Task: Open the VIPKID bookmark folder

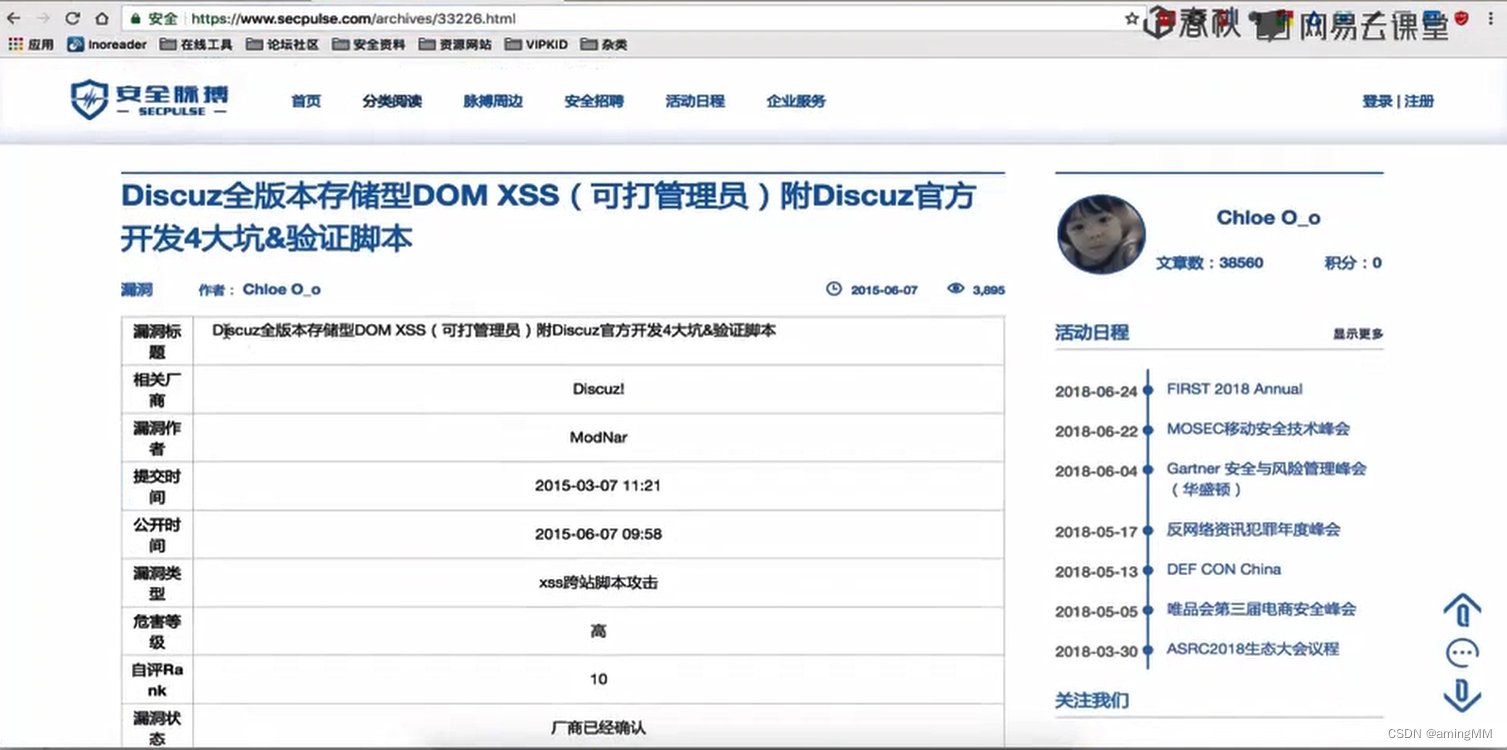Action: (x=536, y=44)
